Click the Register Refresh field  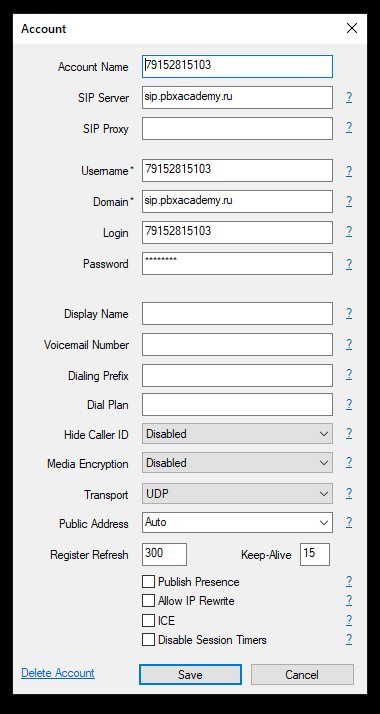pyautogui.click(x=164, y=554)
